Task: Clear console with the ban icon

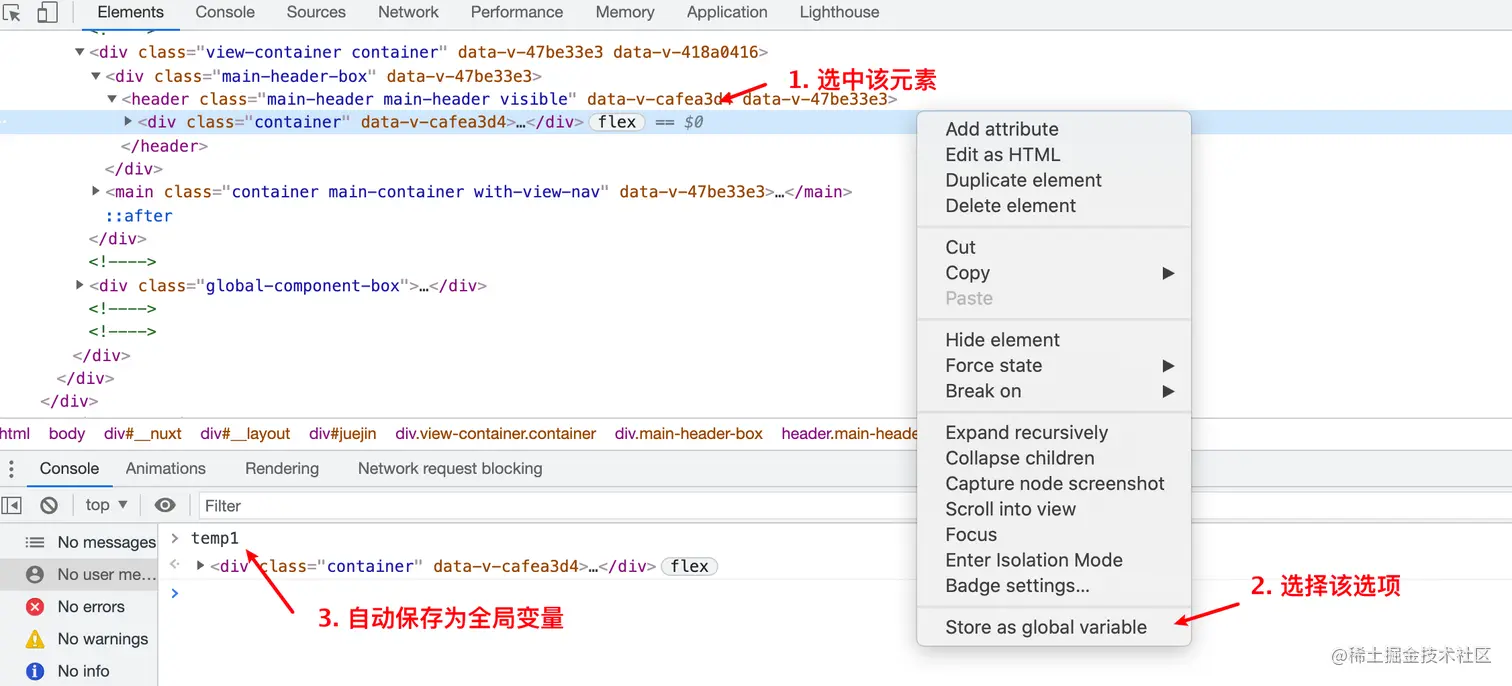Action: [49, 505]
